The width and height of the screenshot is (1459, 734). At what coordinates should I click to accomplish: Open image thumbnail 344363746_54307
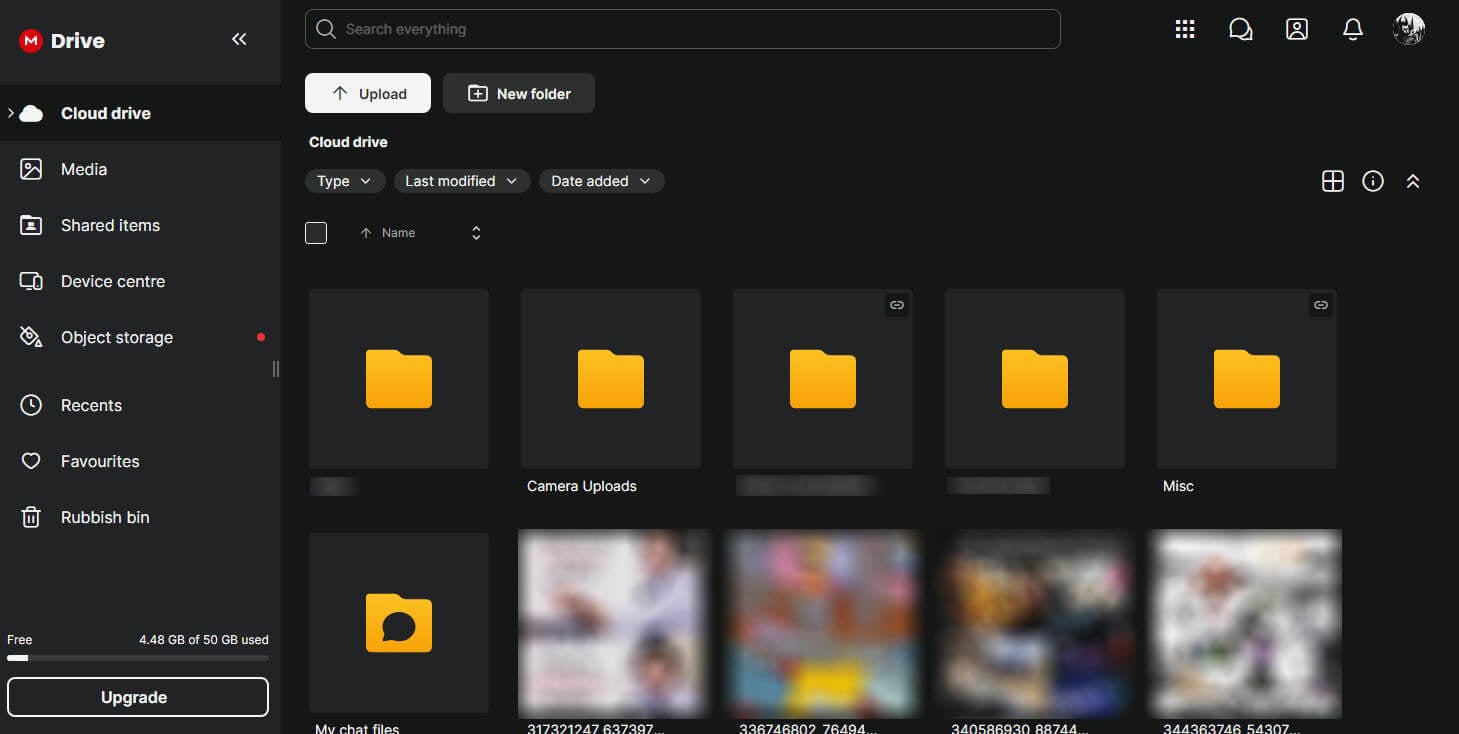tap(1247, 623)
